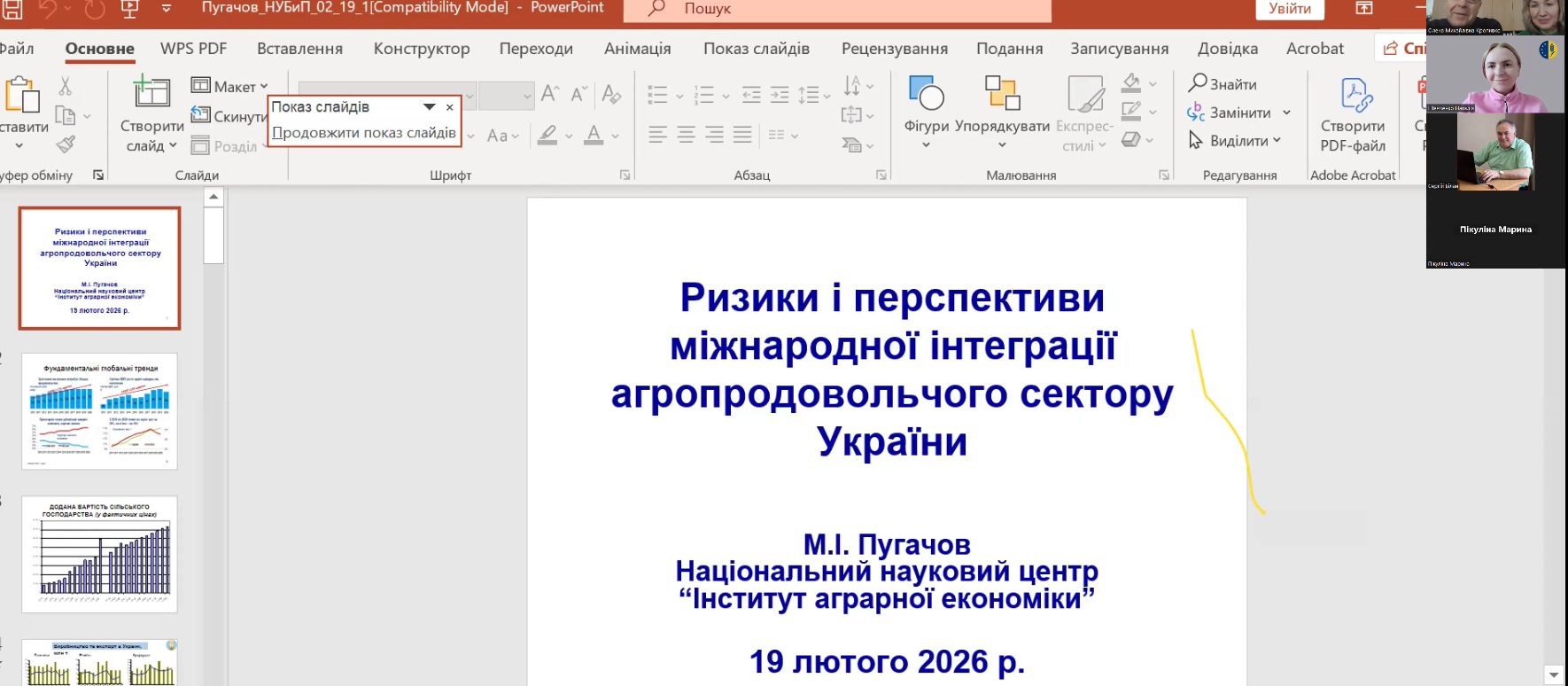Image resolution: width=1568 pixels, height=686 pixels.
Task: Open the Shapes (Фігури) gallery
Action: [926, 93]
